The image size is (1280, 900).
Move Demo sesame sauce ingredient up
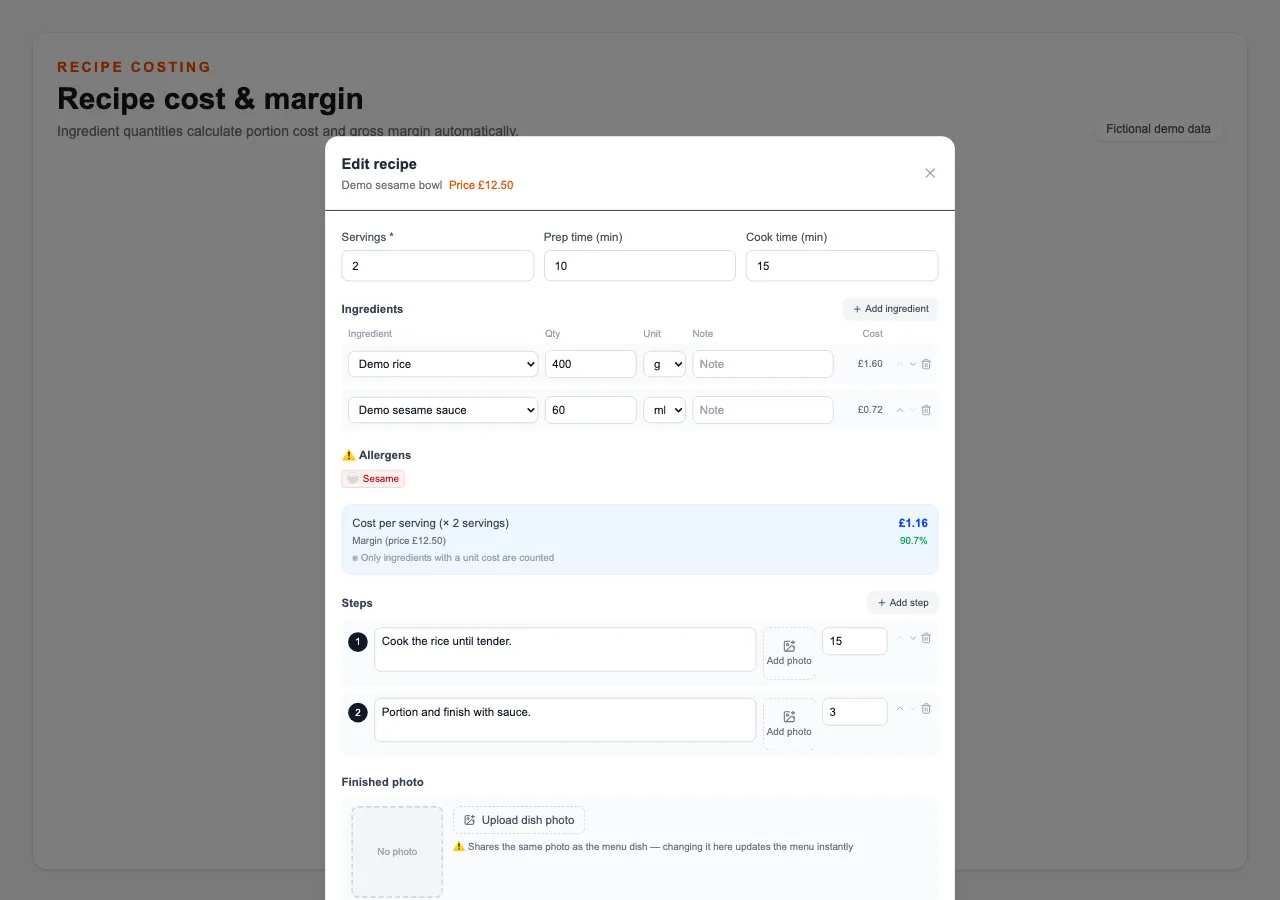(x=900, y=410)
